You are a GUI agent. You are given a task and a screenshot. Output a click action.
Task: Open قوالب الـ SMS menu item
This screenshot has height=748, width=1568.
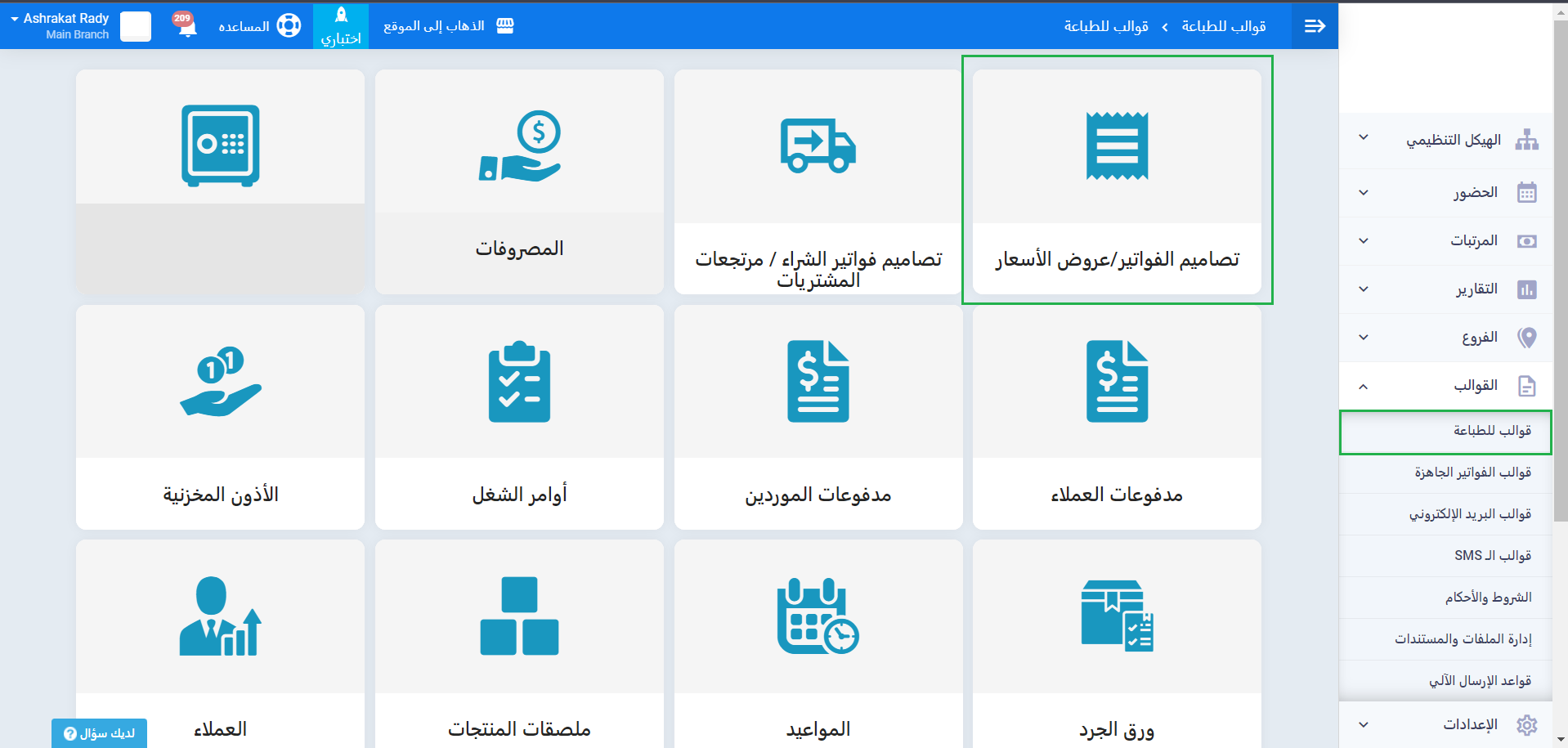tap(1492, 556)
